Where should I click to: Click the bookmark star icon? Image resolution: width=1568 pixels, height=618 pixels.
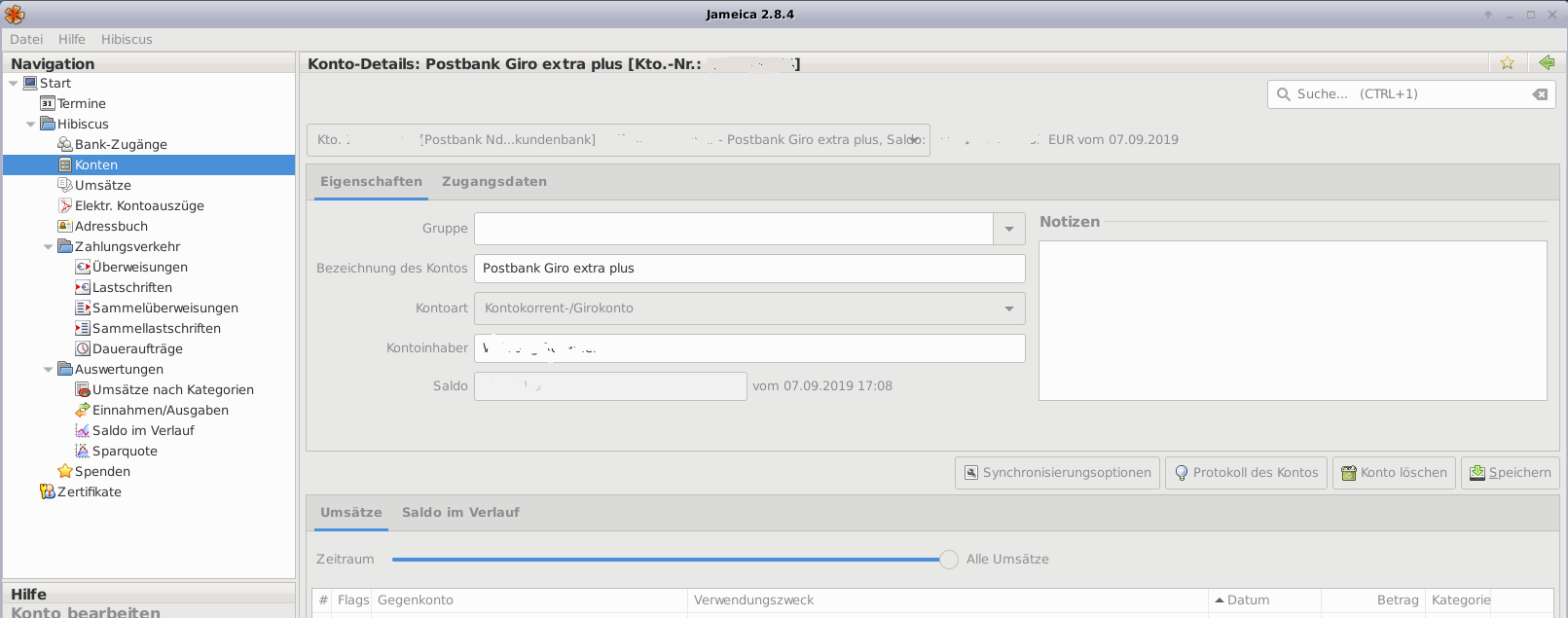point(1507,63)
